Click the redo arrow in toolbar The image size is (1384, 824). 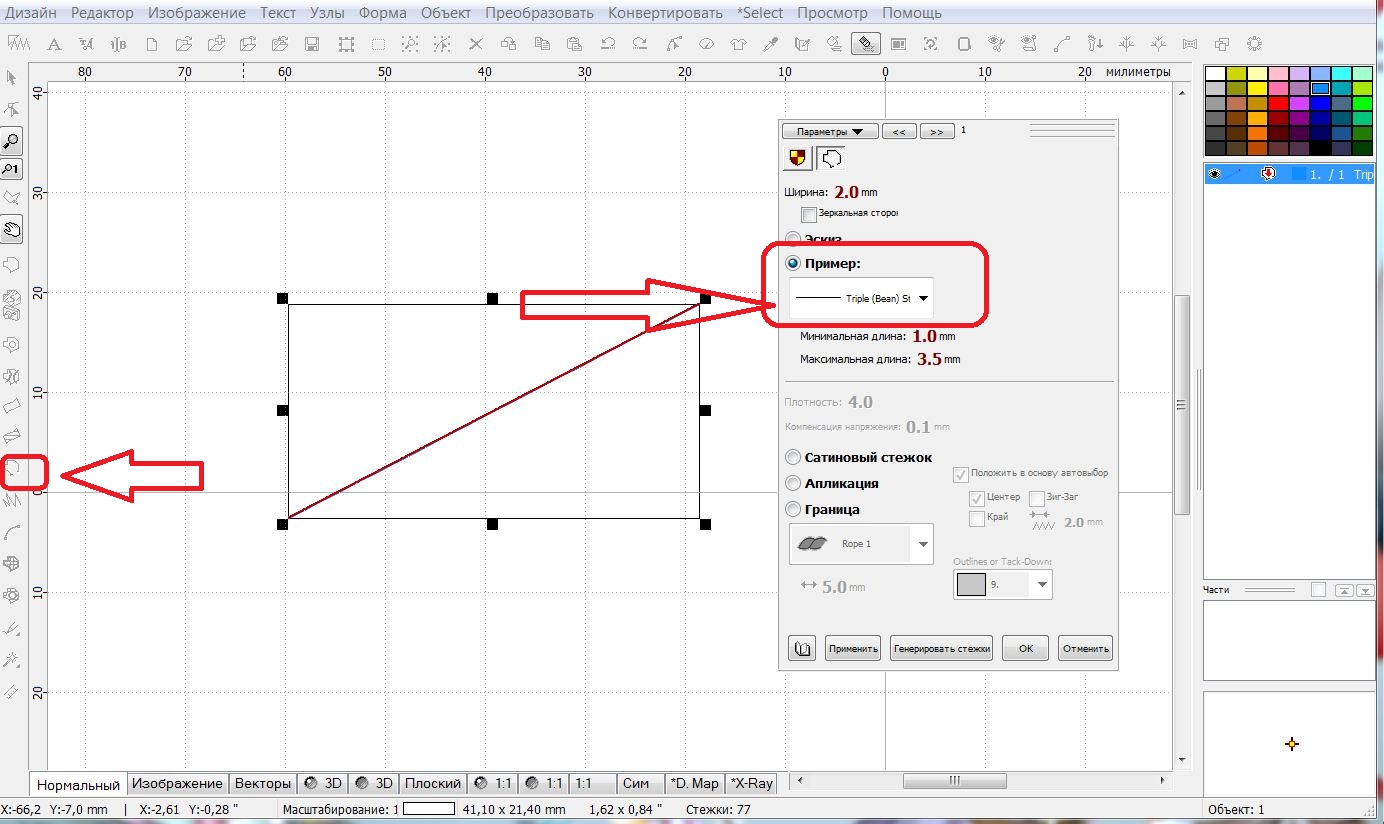click(x=640, y=44)
